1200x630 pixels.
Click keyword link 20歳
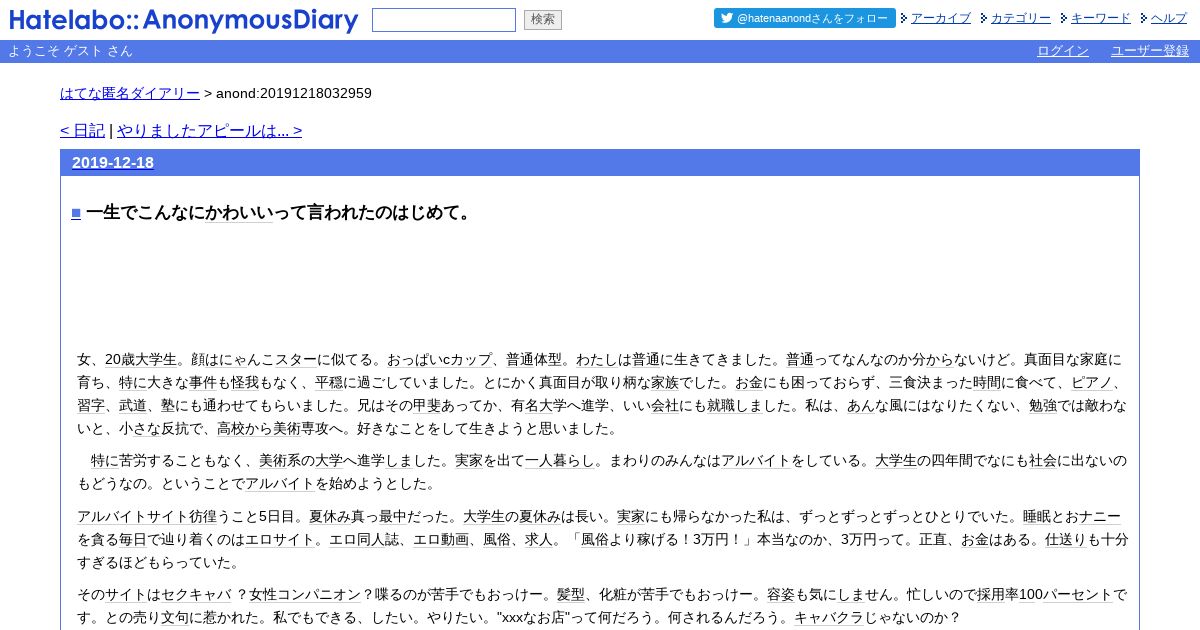119,359
